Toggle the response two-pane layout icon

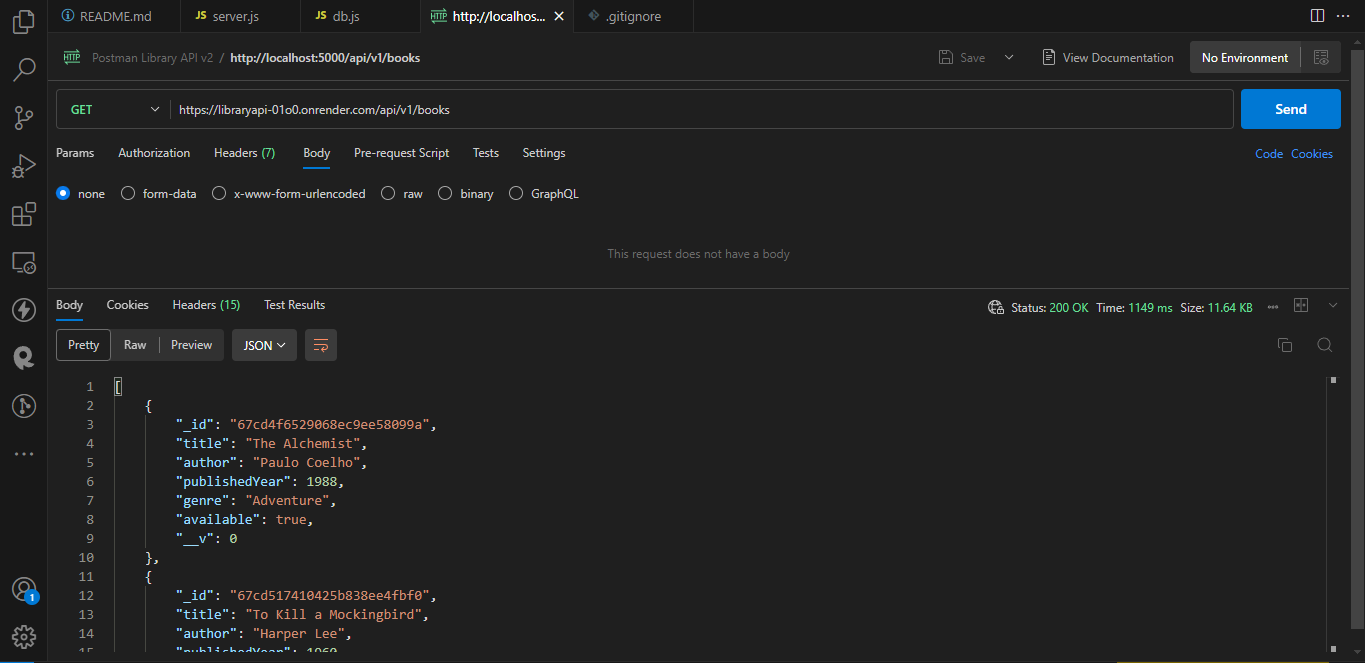click(1301, 305)
